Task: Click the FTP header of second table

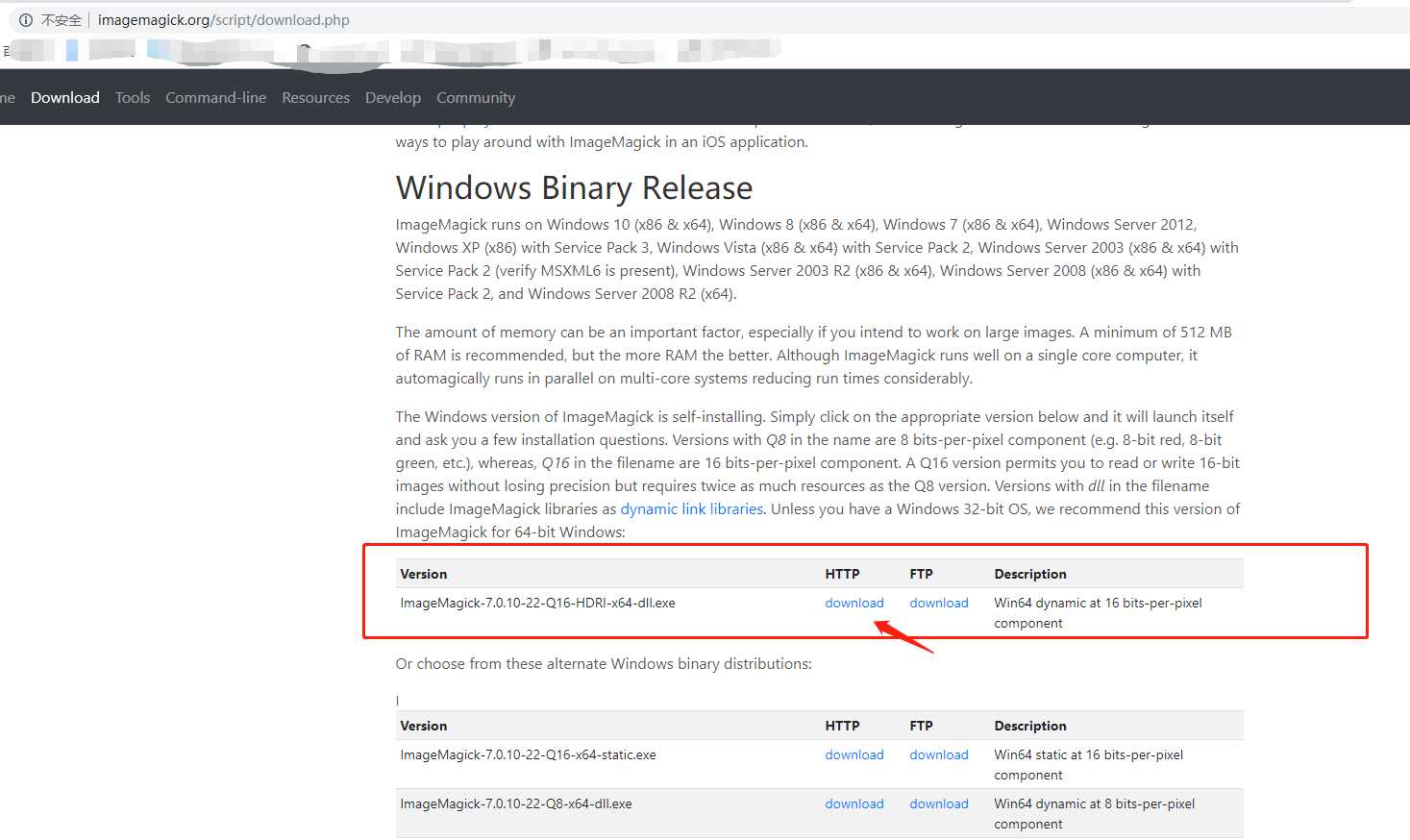Action: (921, 726)
